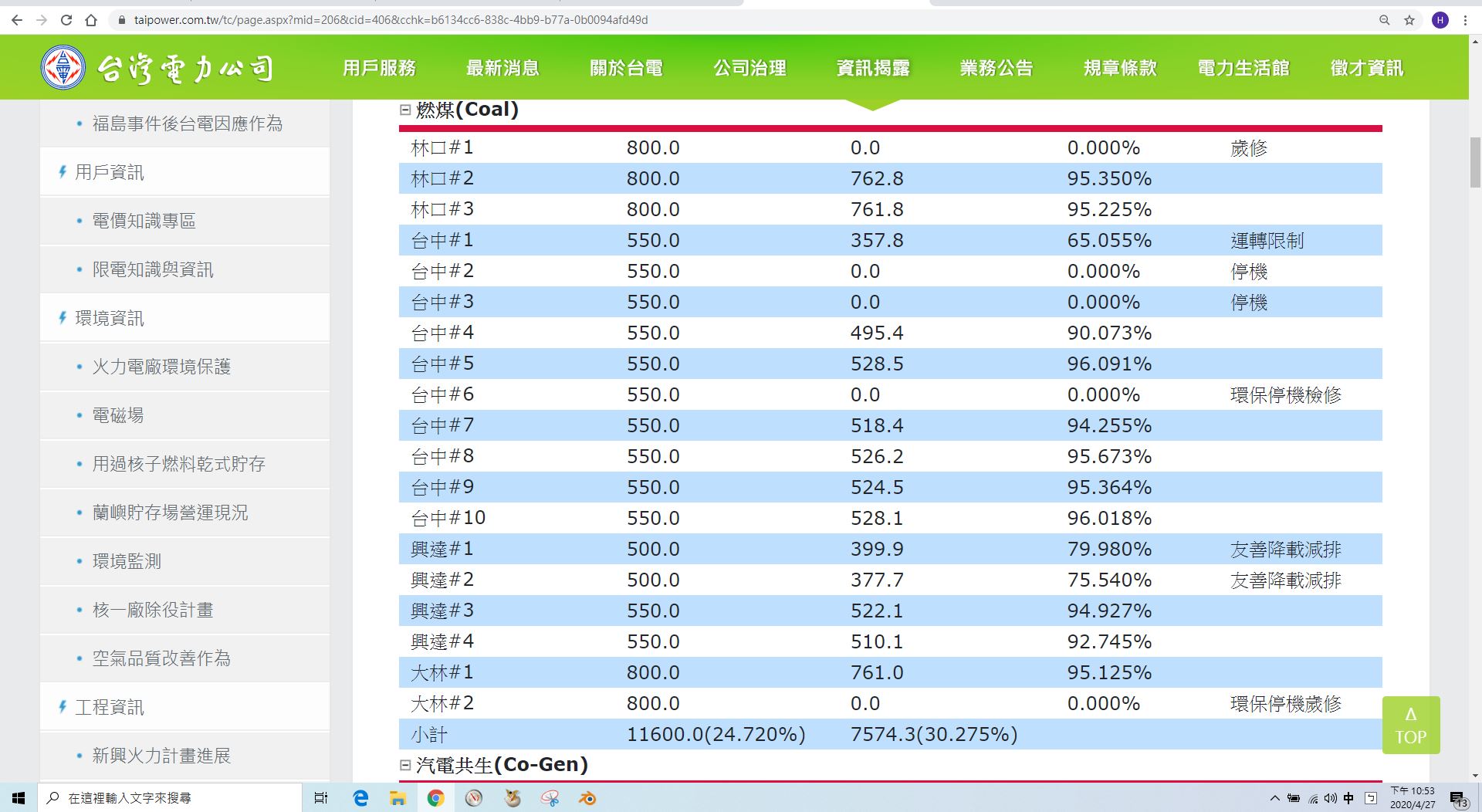Open 資訊揭露 menu
The width and height of the screenshot is (1482, 812).
point(873,68)
